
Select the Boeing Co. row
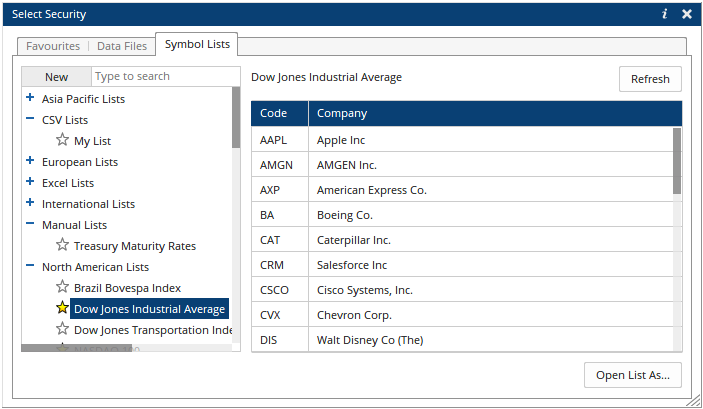click(462, 215)
